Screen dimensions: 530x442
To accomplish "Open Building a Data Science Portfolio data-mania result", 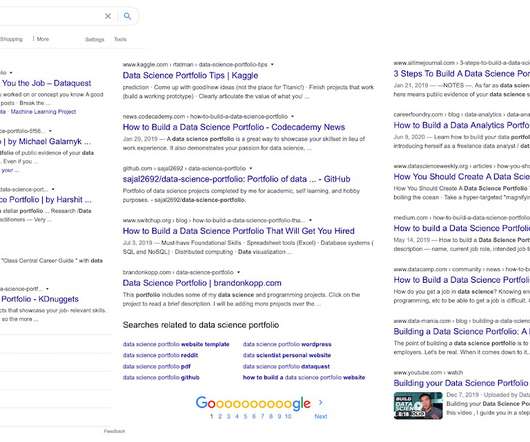I will pos(462,332).
